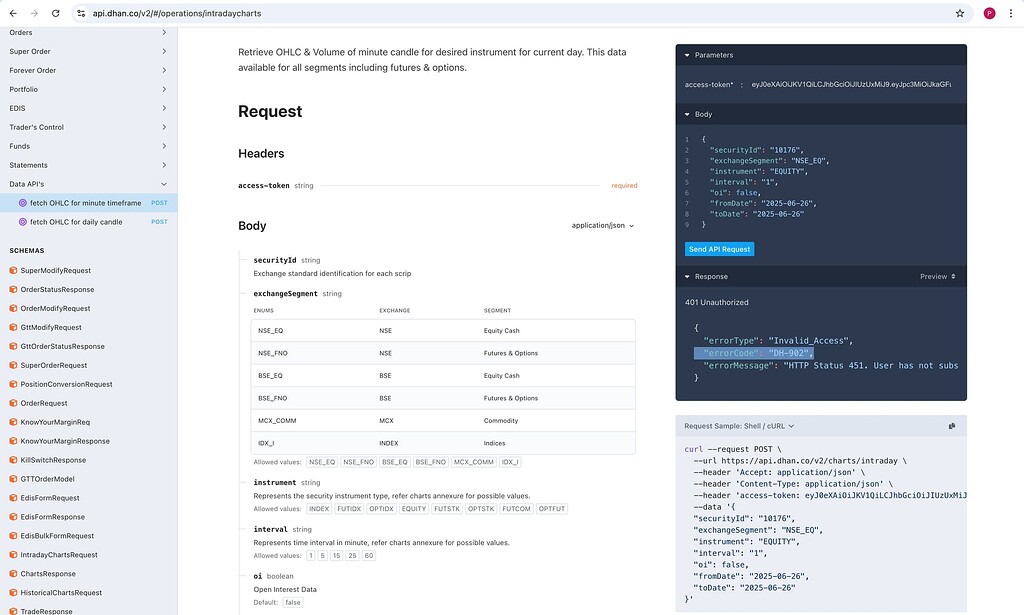Click the access-token value field
1024x615 pixels.
pos(851,84)
